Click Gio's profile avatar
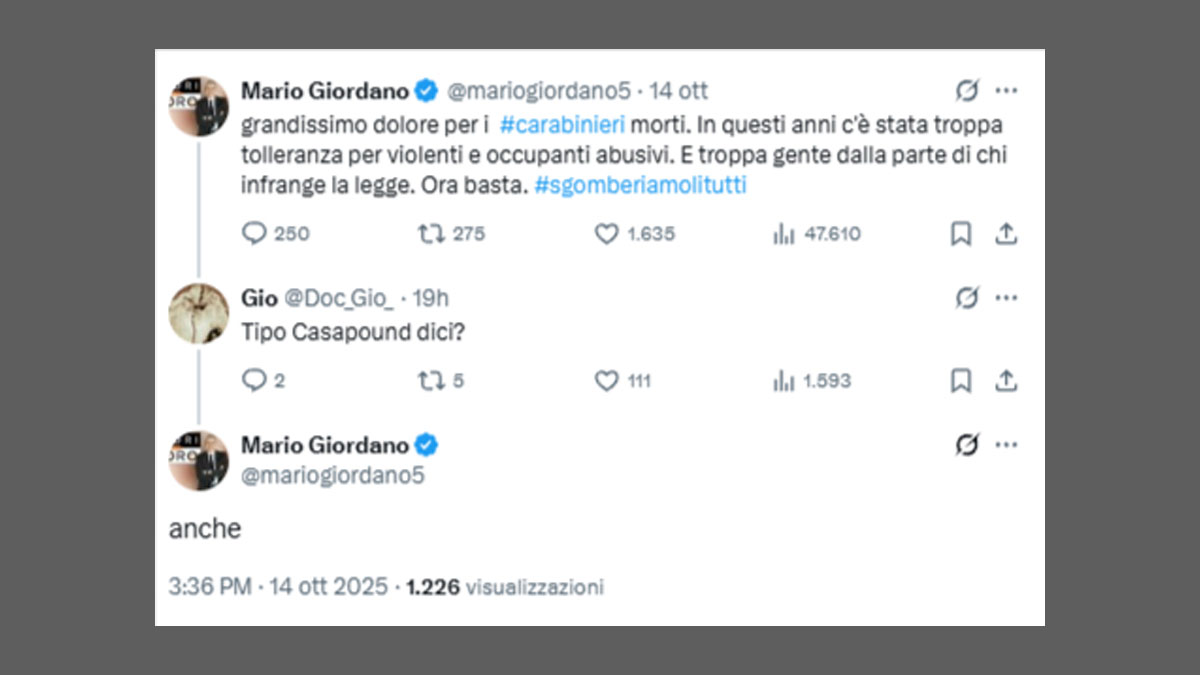 click(x=198, y=313)
